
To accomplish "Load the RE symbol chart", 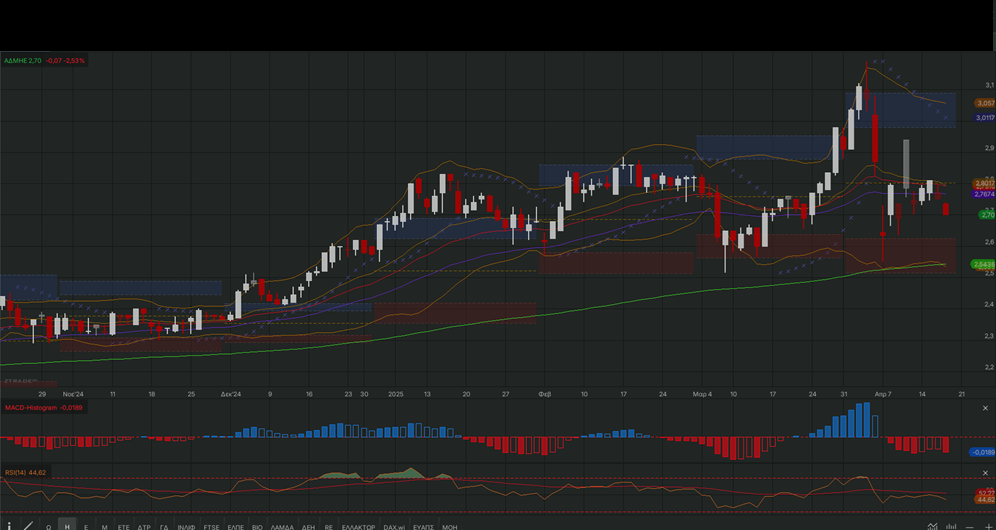I will tap(328, 527).
